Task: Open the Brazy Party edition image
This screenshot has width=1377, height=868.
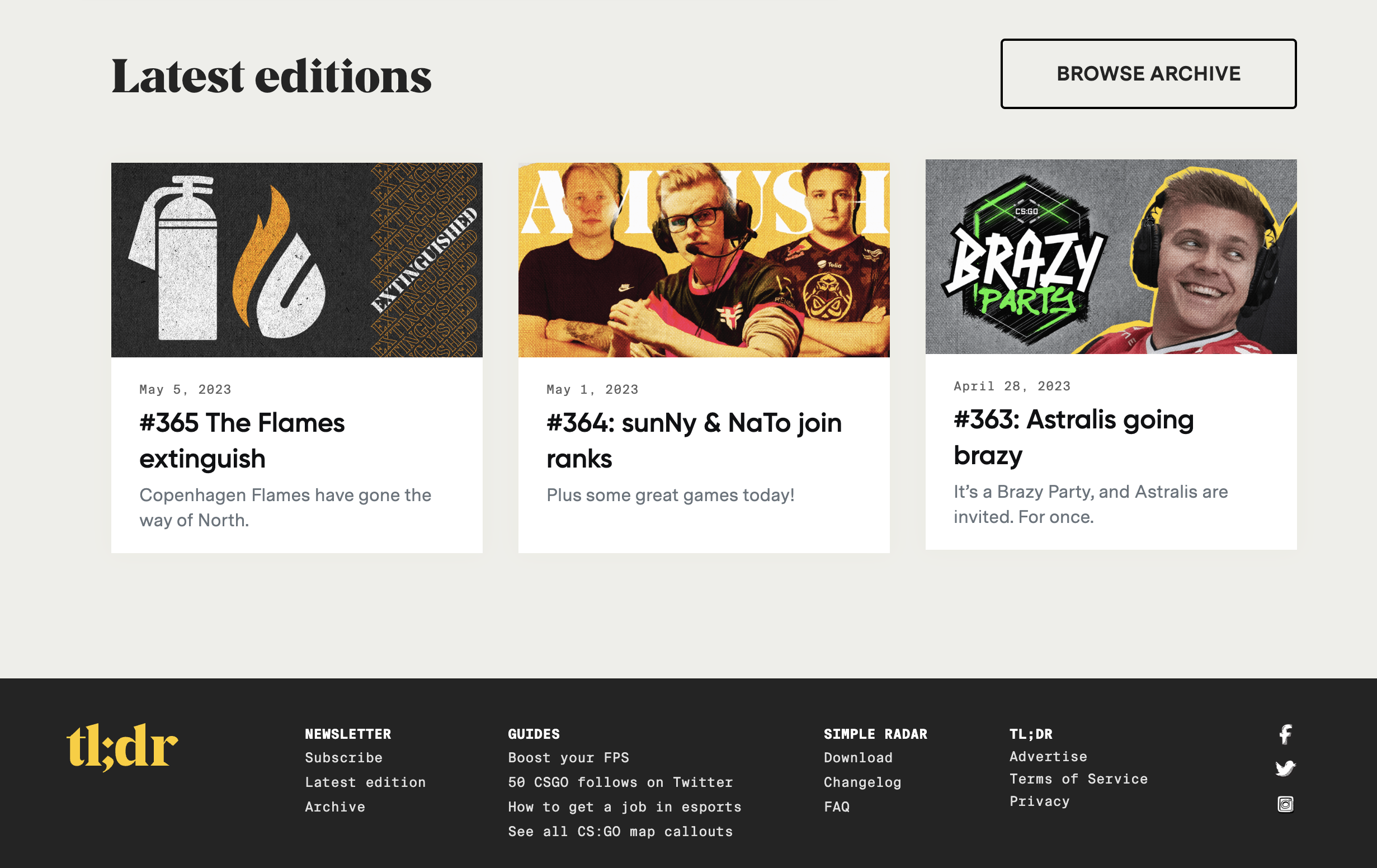Action: [x=1111, y=257]
